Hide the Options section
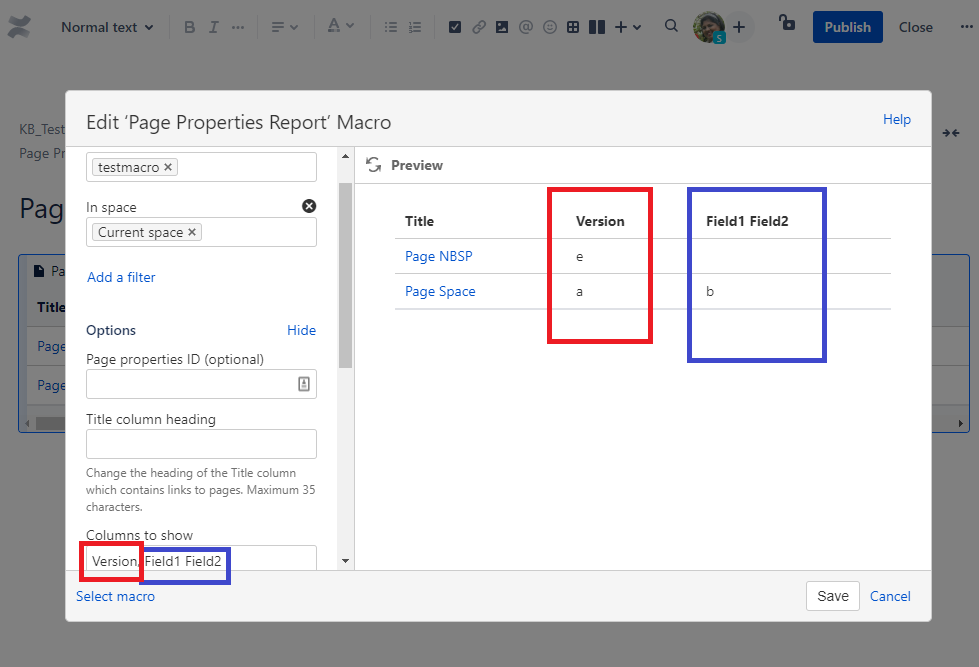Image resolution: width=979 pixels, height=667 pixels. (301, 330)
